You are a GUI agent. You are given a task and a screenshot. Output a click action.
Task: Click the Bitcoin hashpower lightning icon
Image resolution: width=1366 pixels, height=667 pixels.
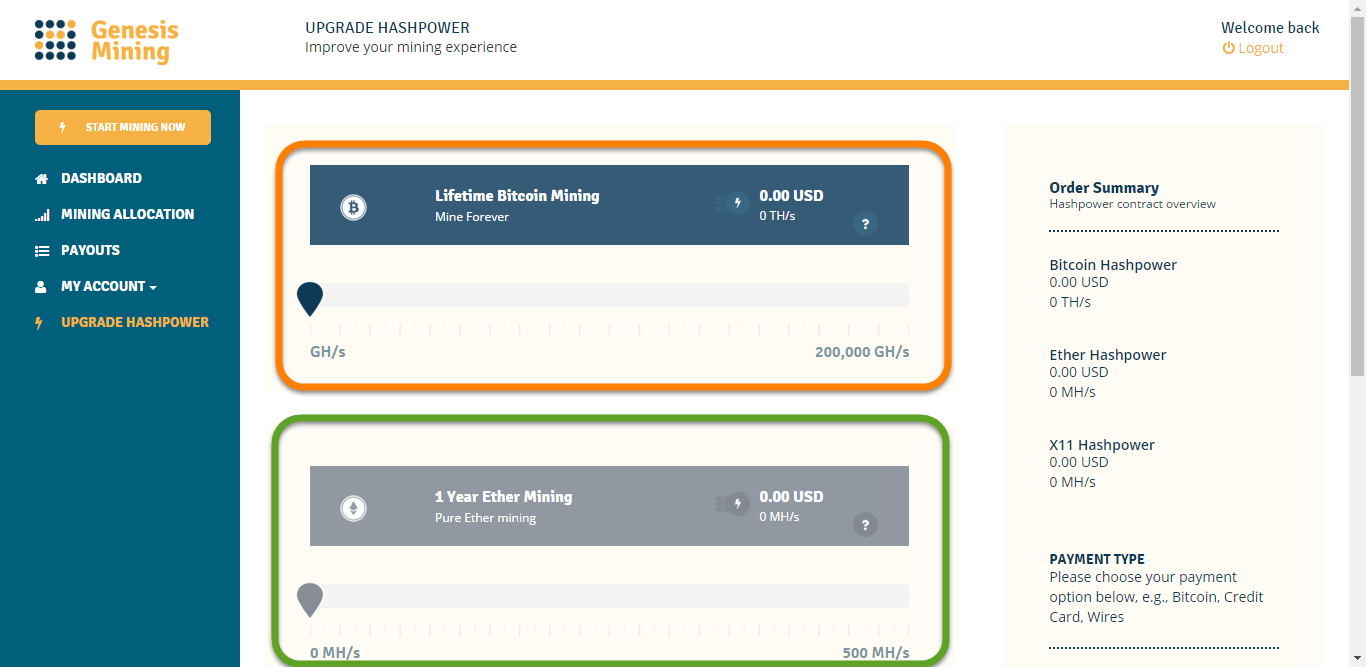tap(738, 203)
